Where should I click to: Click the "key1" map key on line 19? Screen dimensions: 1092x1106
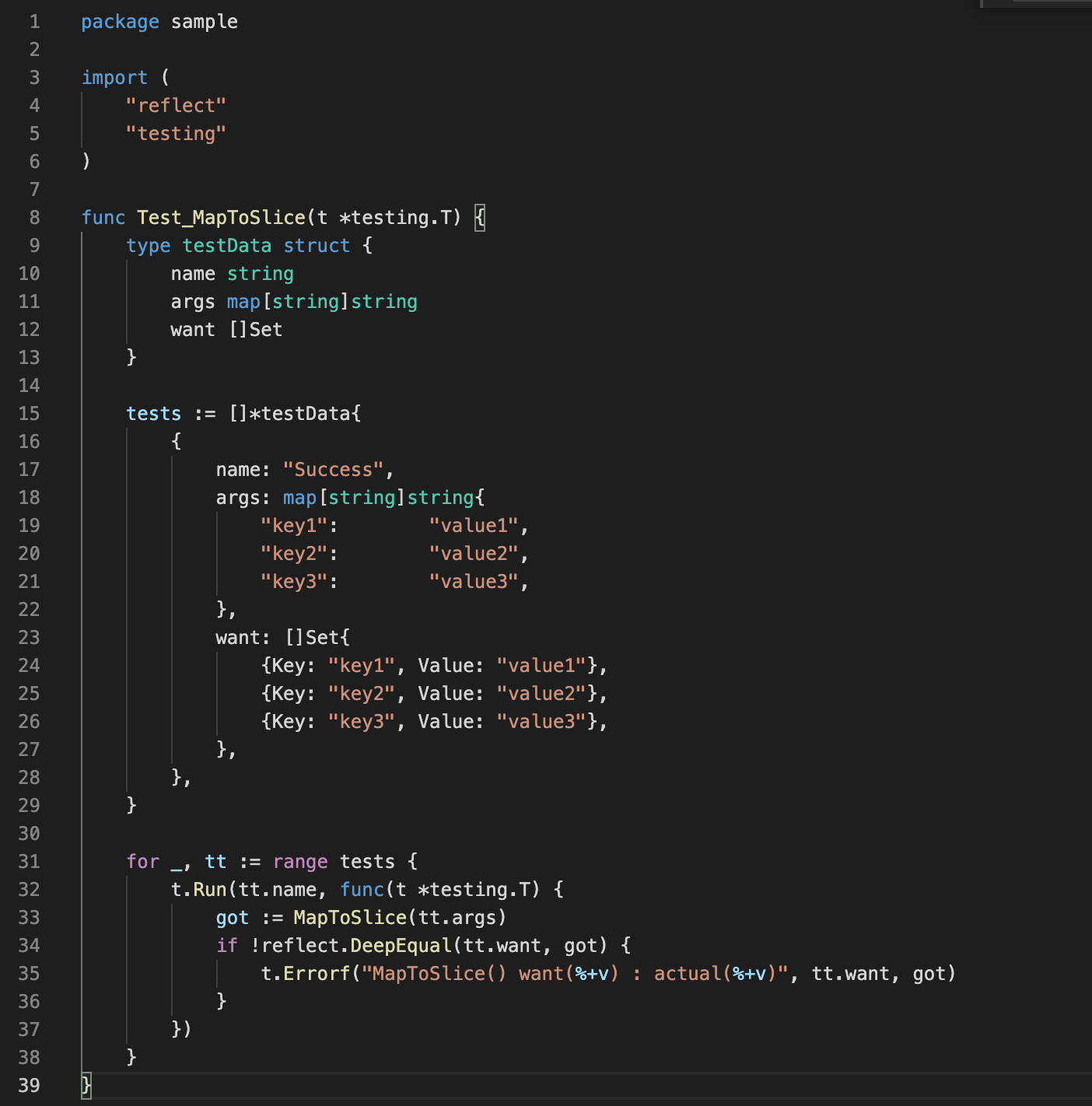[294, 526]
